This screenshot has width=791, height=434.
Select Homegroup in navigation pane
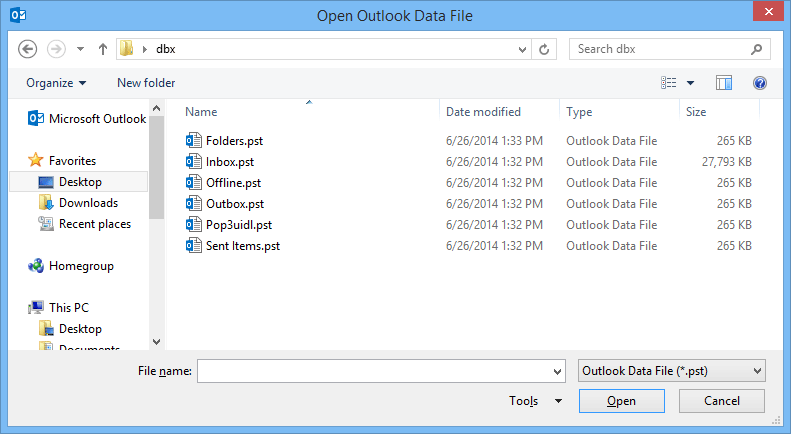coord(71,266)
